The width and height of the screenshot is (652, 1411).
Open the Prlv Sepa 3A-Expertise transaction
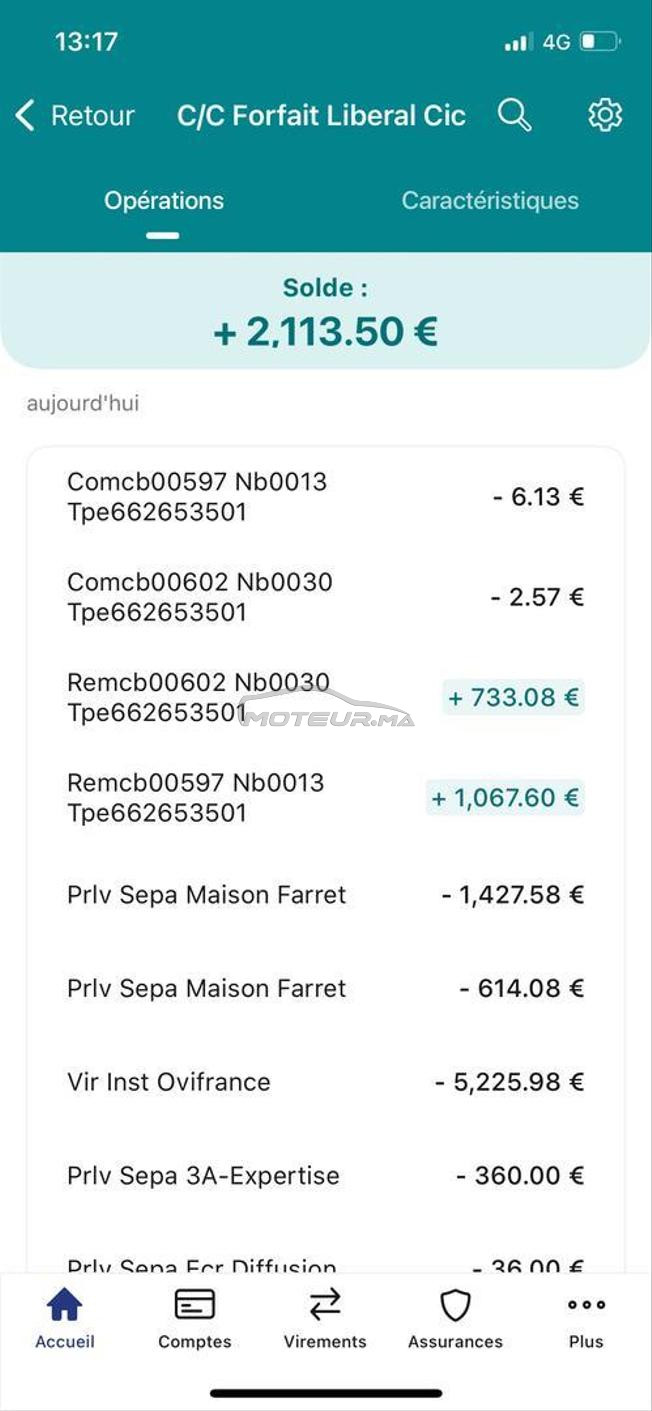[326, 1175]
